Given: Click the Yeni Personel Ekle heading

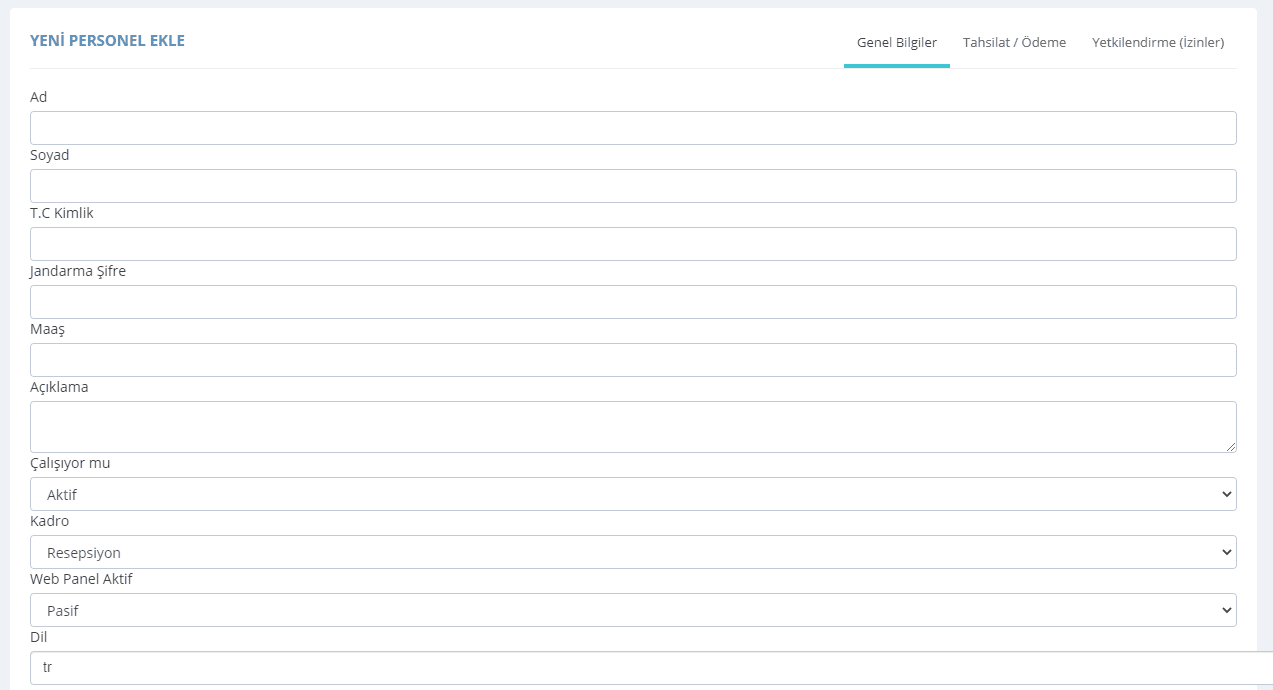Looking at the screenshot, I should click(x=107, y=41).
